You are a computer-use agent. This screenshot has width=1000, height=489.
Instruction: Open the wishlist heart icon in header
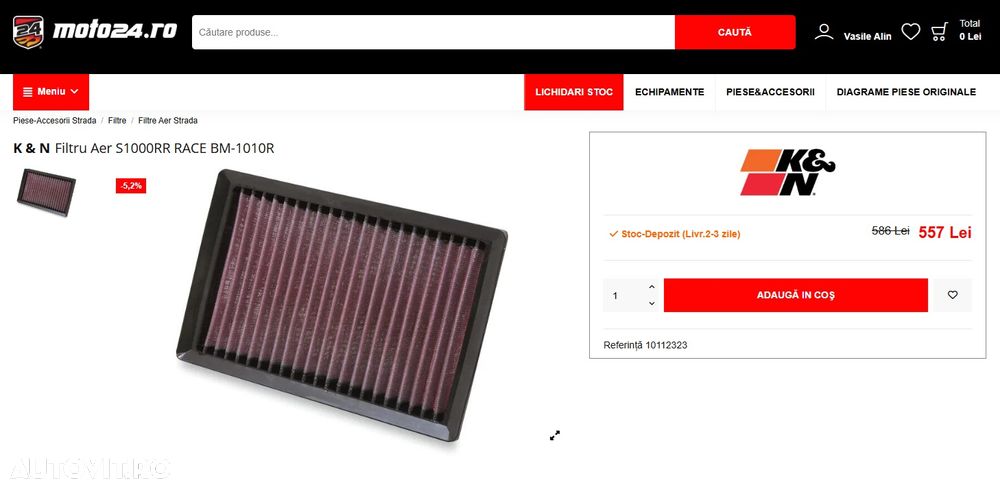click(x=911, y=31)
